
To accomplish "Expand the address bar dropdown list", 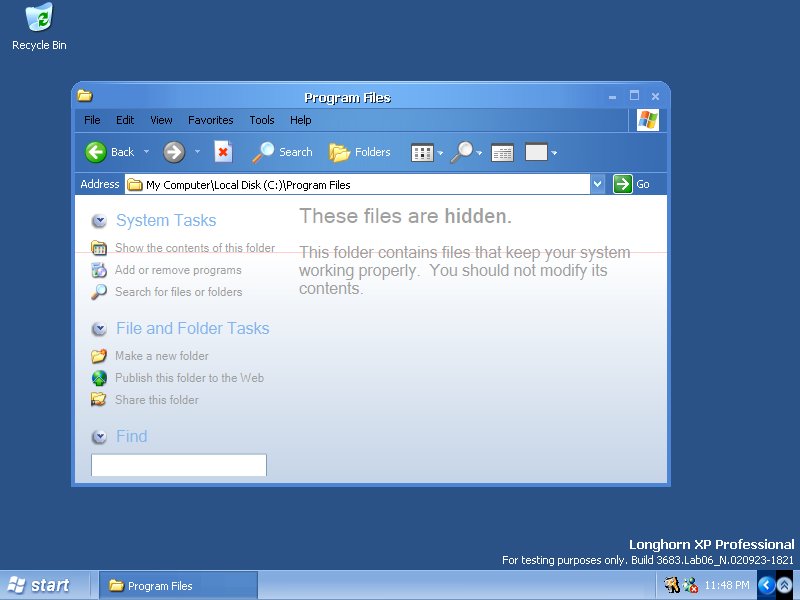I will coord(598,184).
